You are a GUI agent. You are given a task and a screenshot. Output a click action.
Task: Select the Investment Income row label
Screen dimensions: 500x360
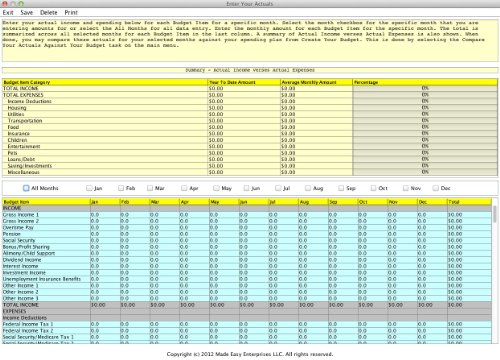pyautogui.click(x=24, y=273)
